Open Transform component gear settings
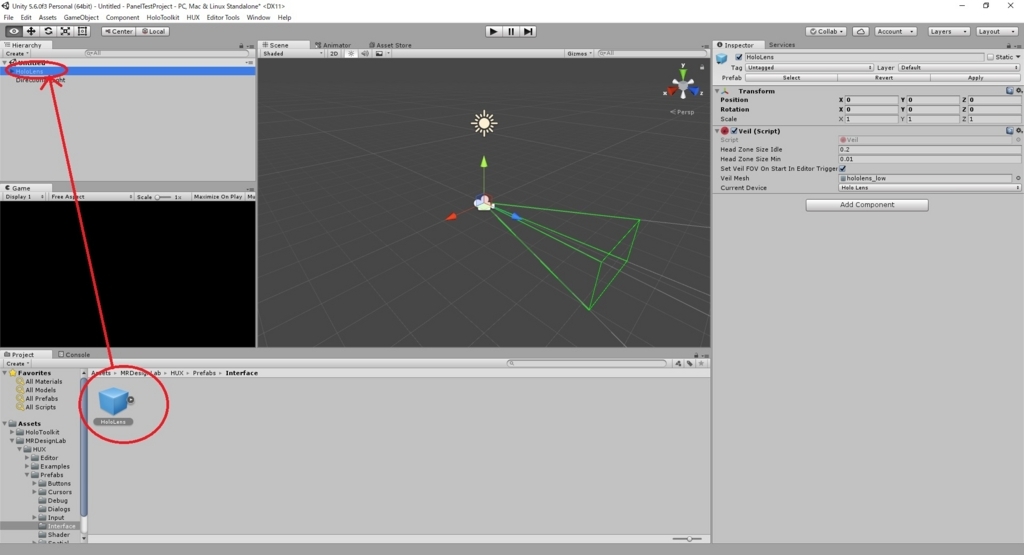1024x555 pixels. pyautogui.click(x=1019, y=91)
